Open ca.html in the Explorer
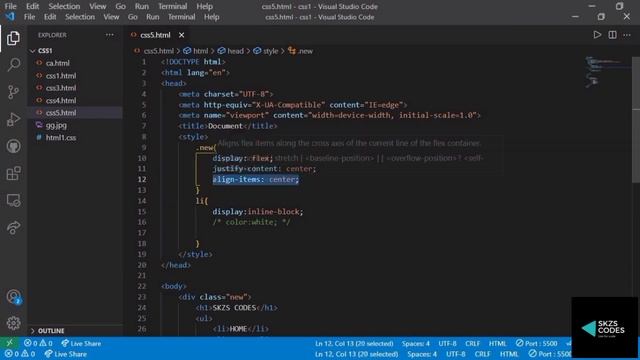Viewport: 640px width, 360px height. coord(58,63)
